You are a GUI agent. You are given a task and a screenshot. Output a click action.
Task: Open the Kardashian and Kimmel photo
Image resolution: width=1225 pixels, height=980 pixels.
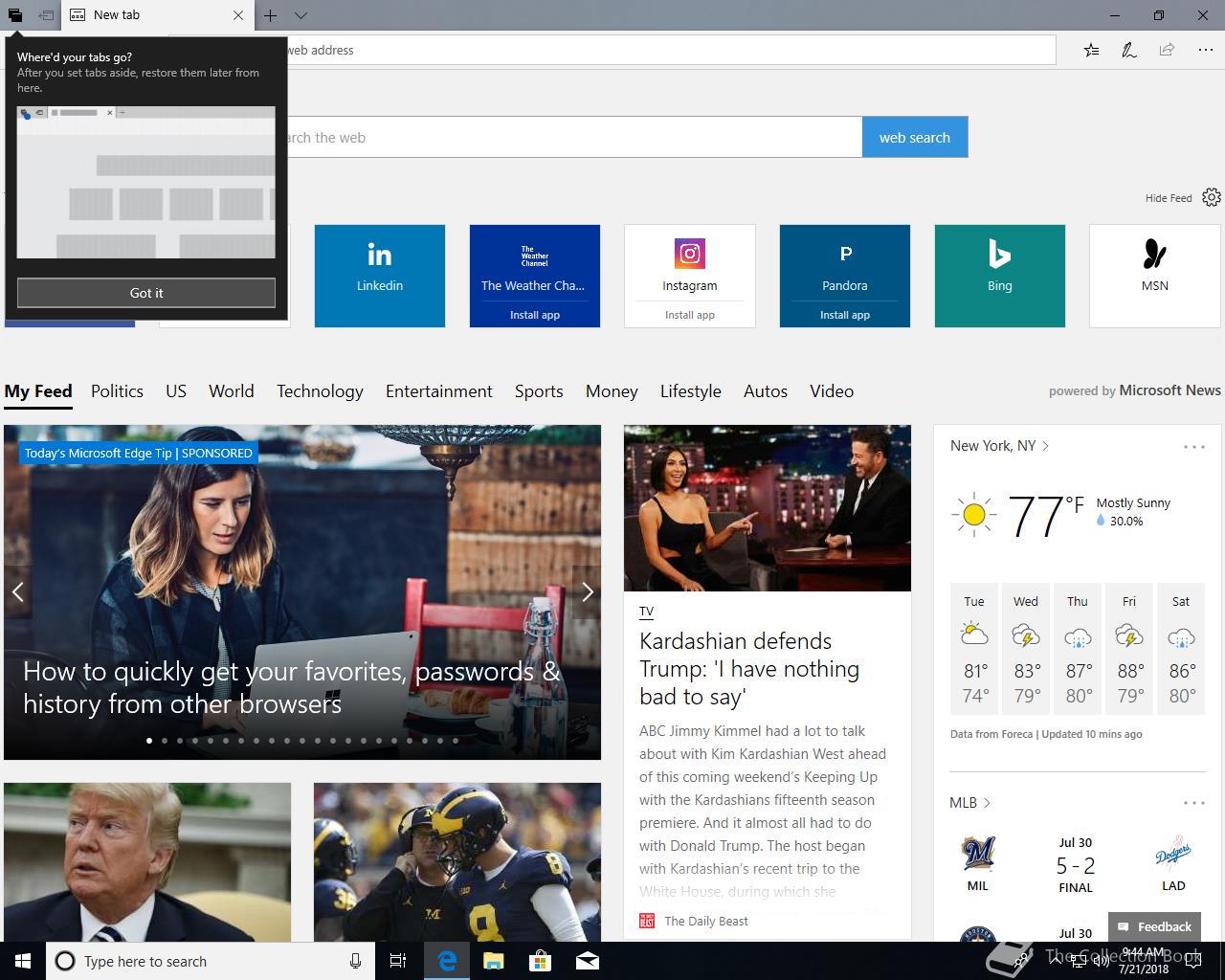[768, 508]
